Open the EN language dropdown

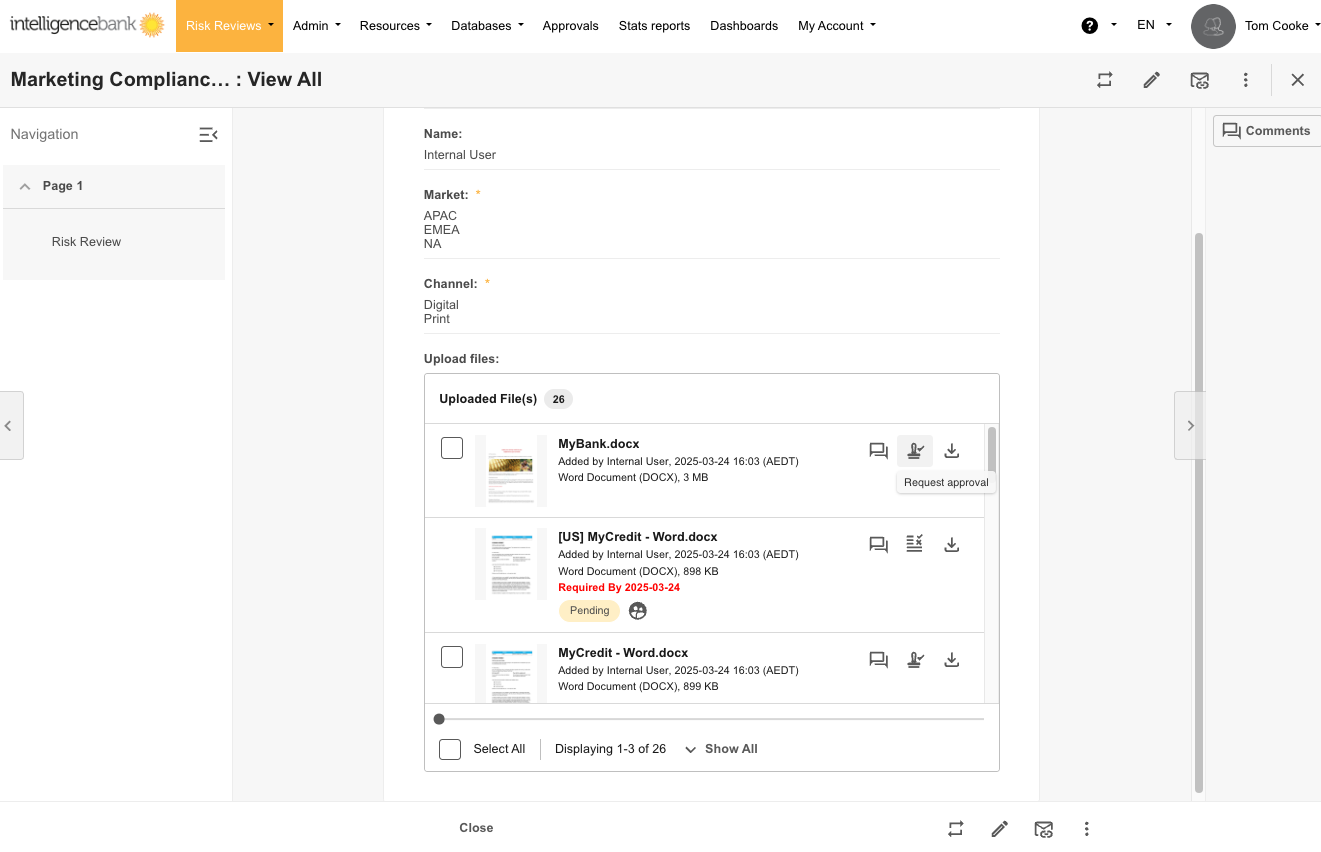click(1154, 26)
